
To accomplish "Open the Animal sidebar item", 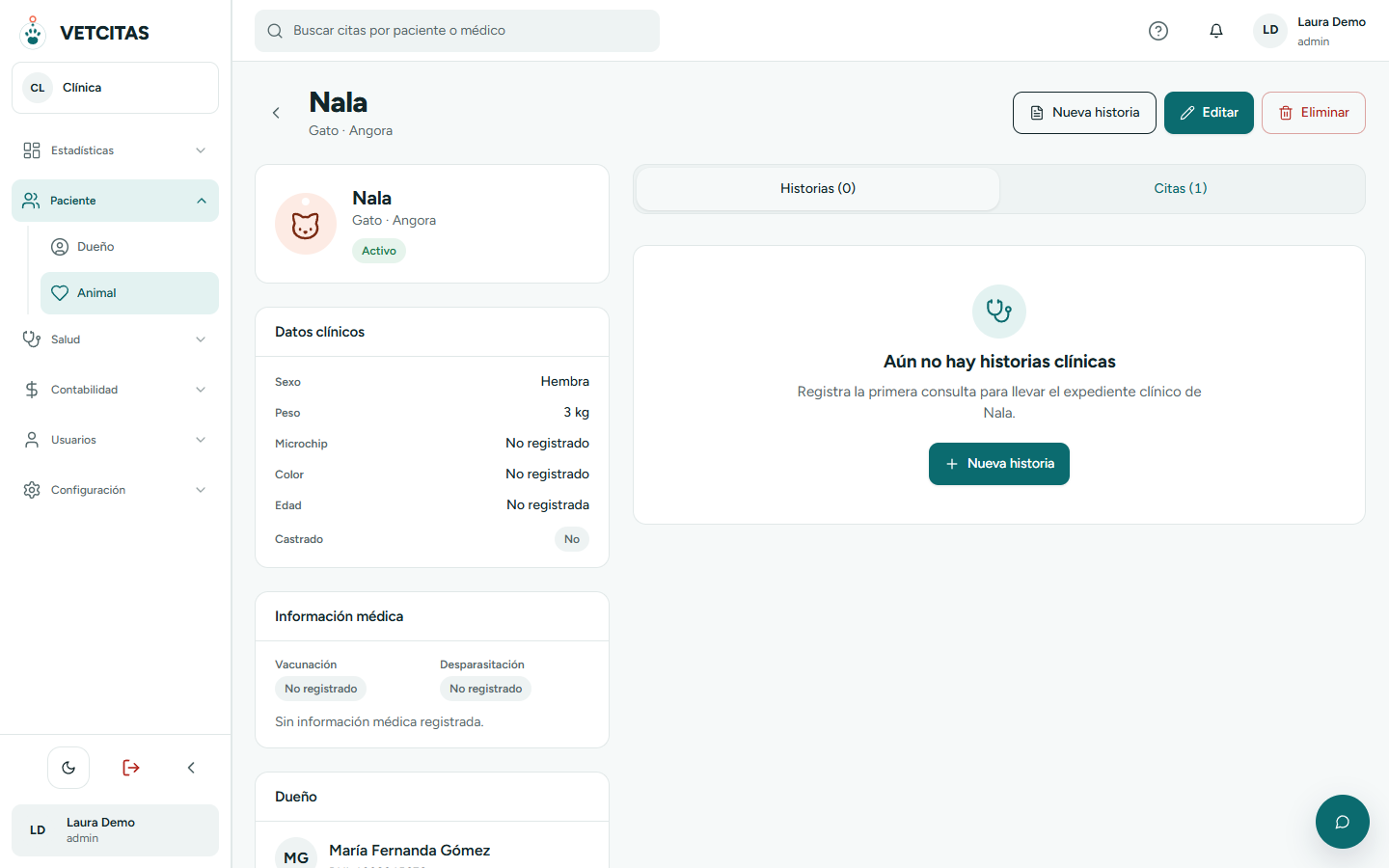I will pos(129,293).
